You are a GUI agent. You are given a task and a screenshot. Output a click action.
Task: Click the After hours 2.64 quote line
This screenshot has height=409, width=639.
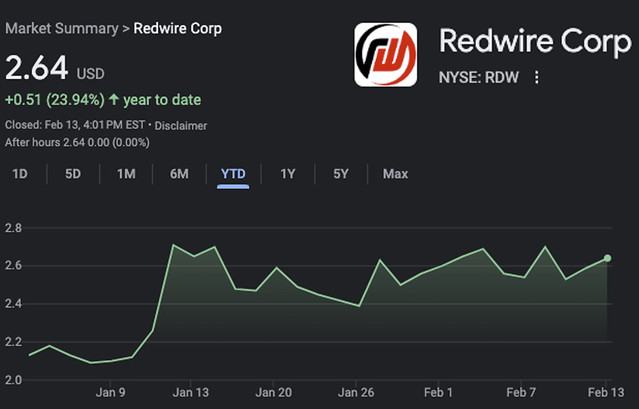(77, 143)
